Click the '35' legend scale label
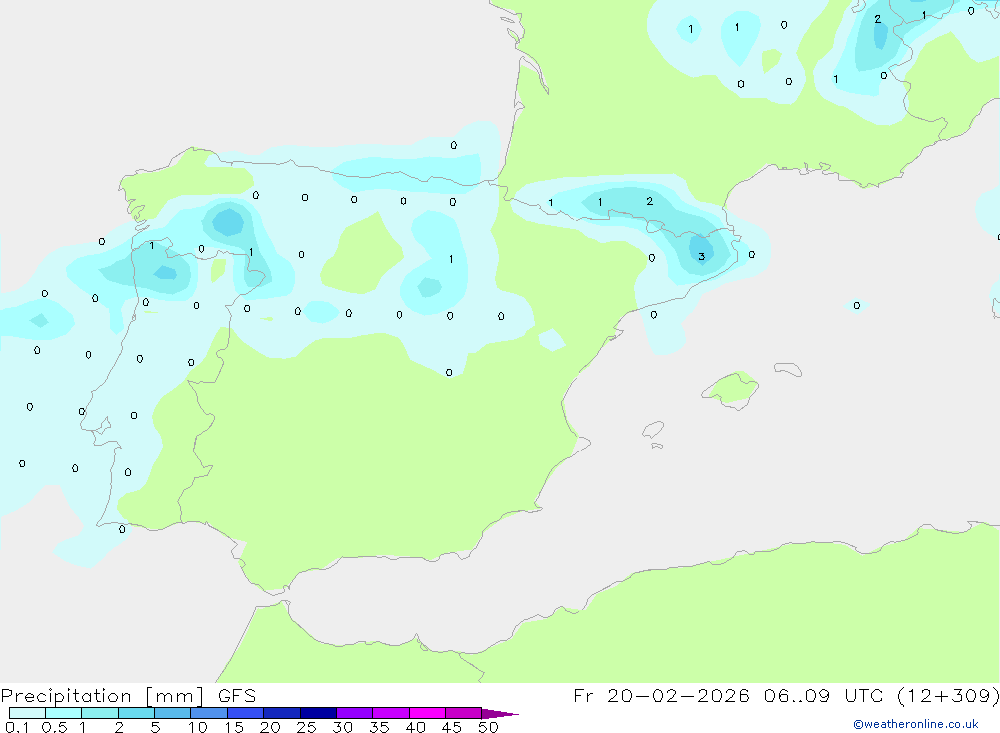Screen dimensions: 1000x733 click(379, 727)
